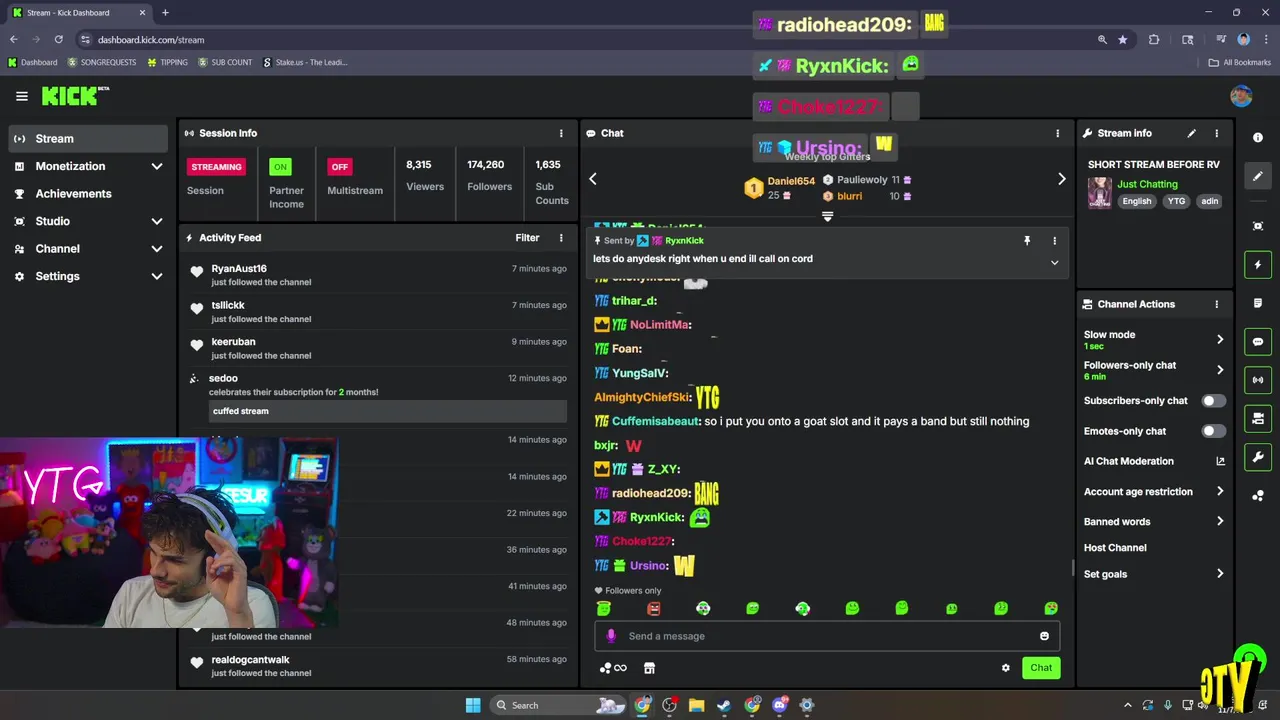This screenshot has width=1280, height=720.
Task: Open File Explorer from taskbar
Action: click(697, 705)
